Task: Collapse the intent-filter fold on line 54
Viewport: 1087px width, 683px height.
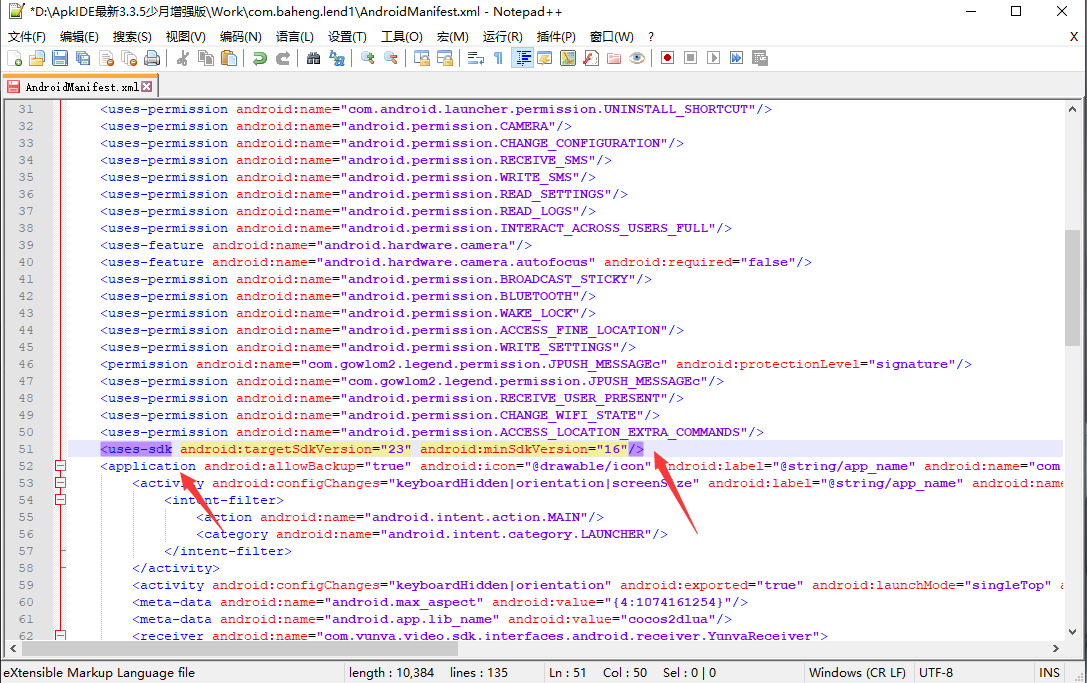Action: click(60, 500)
